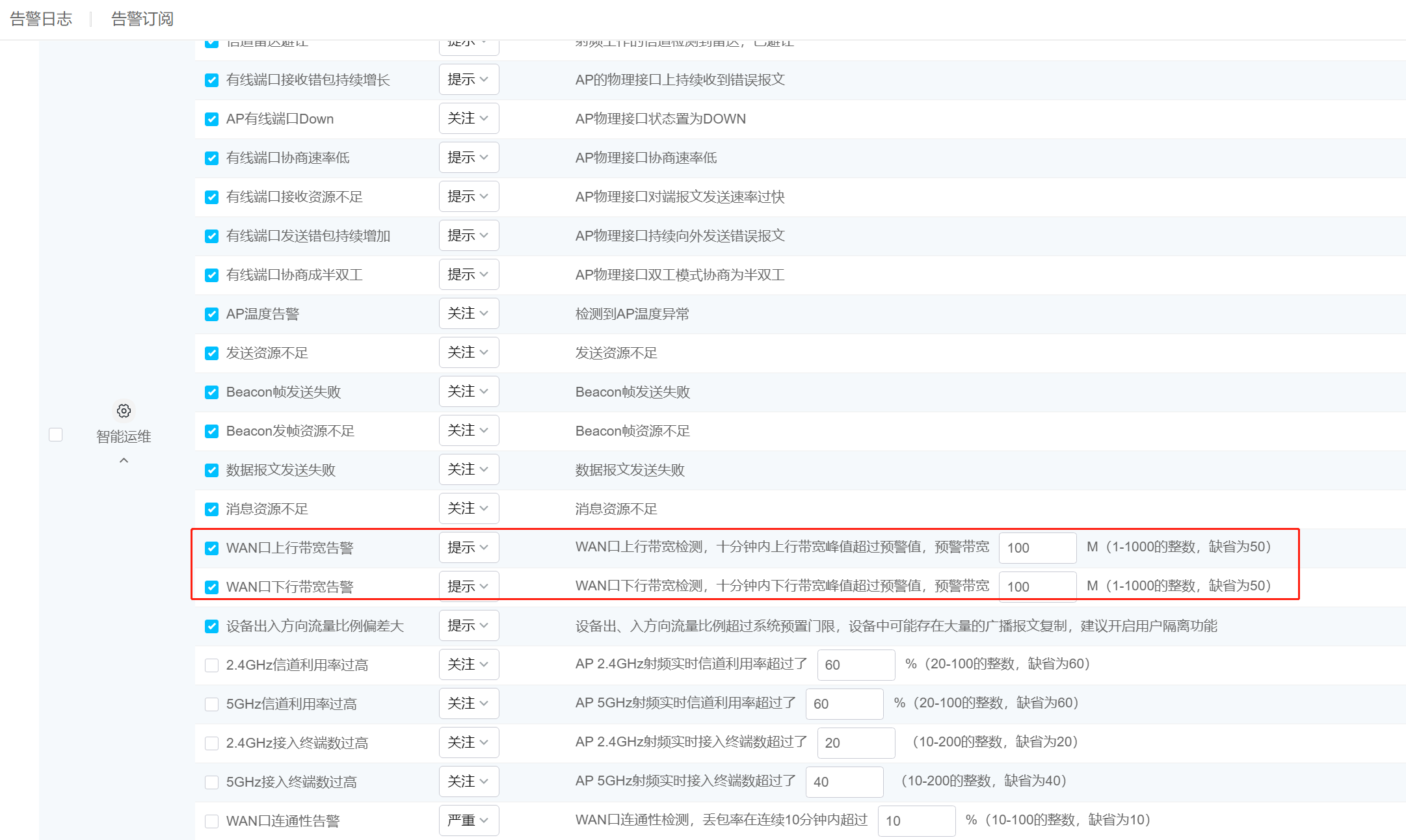The image size is (1406, 840).
Task: Switch to the 告警订阅 tab
Action: (x=142, y=19)
